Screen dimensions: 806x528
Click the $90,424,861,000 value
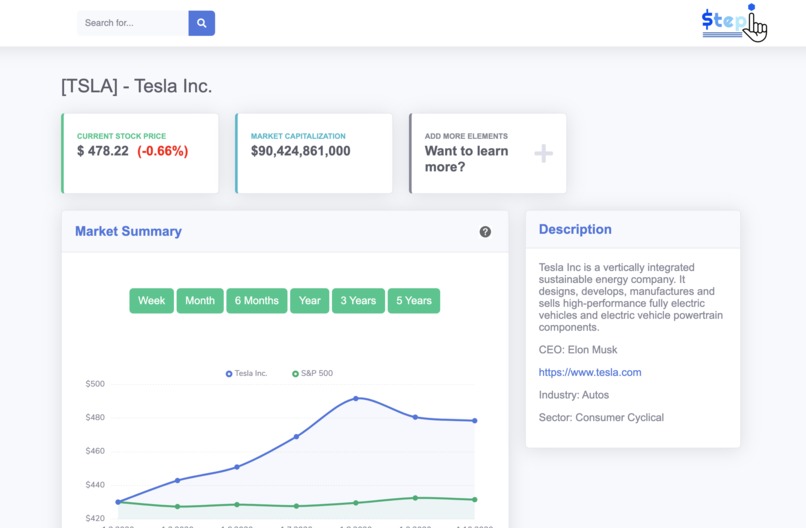[301, 151]
